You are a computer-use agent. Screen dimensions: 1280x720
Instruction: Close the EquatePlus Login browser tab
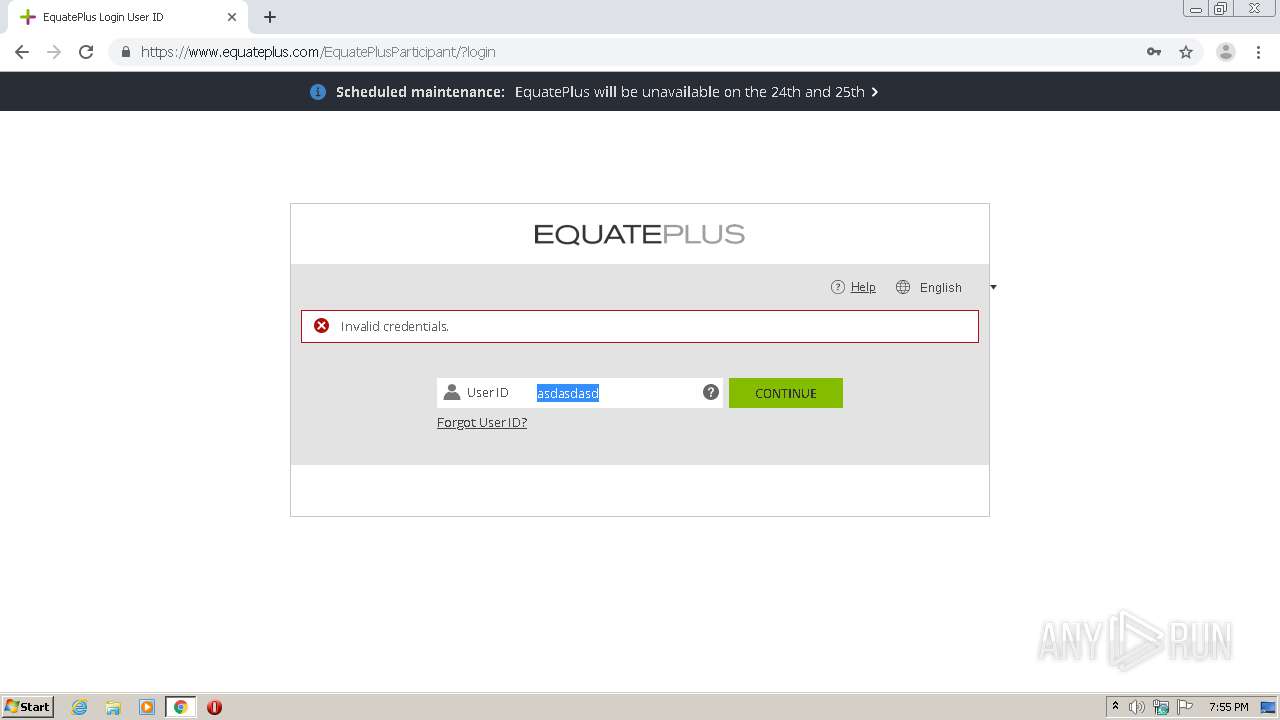coord(231,17)
